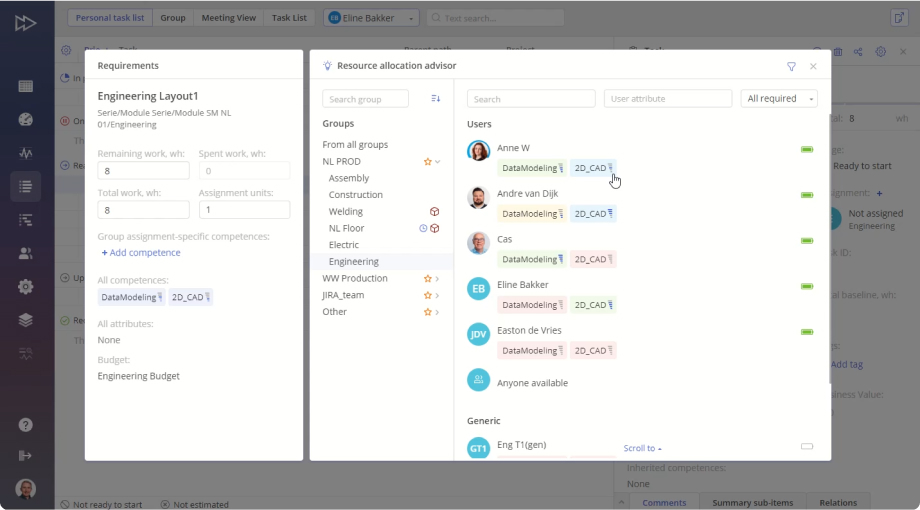Open the Summary sub-items tab
Screen dimensions: 920x510
point(753,502)
